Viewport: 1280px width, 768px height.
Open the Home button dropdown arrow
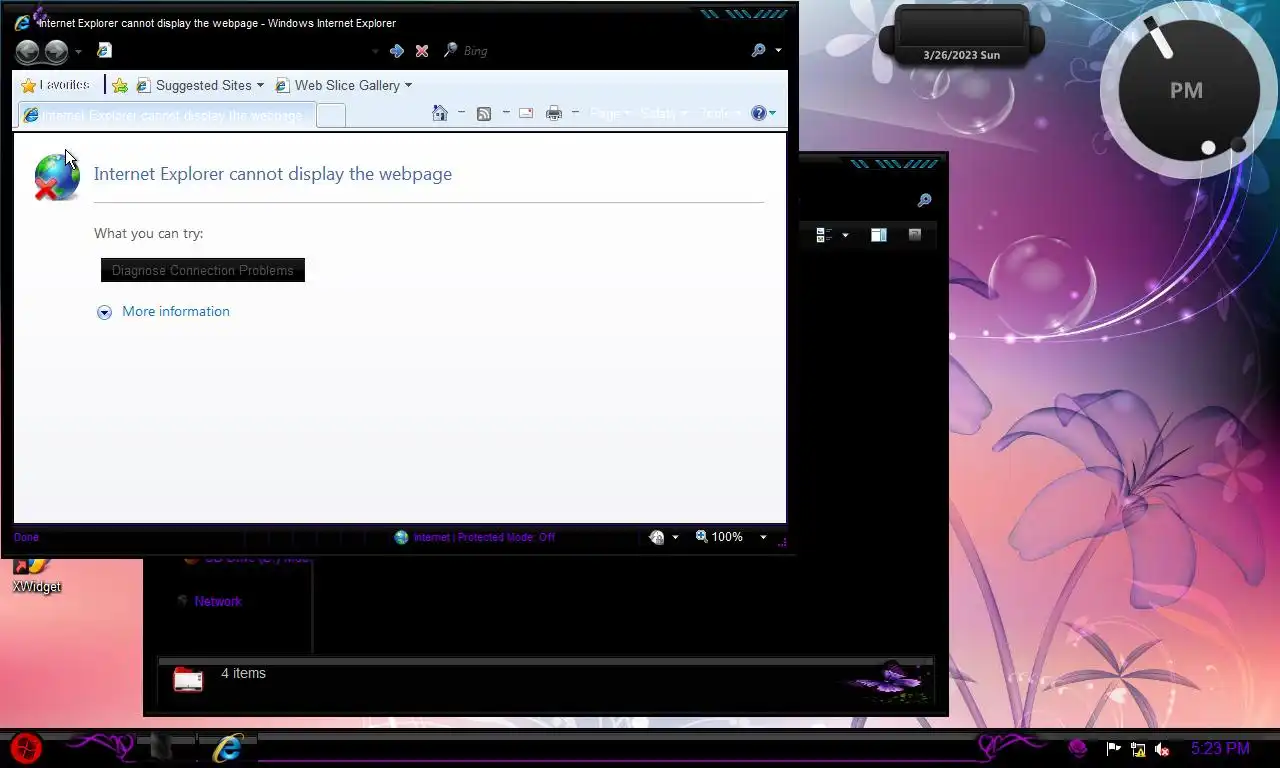(461, 113)
